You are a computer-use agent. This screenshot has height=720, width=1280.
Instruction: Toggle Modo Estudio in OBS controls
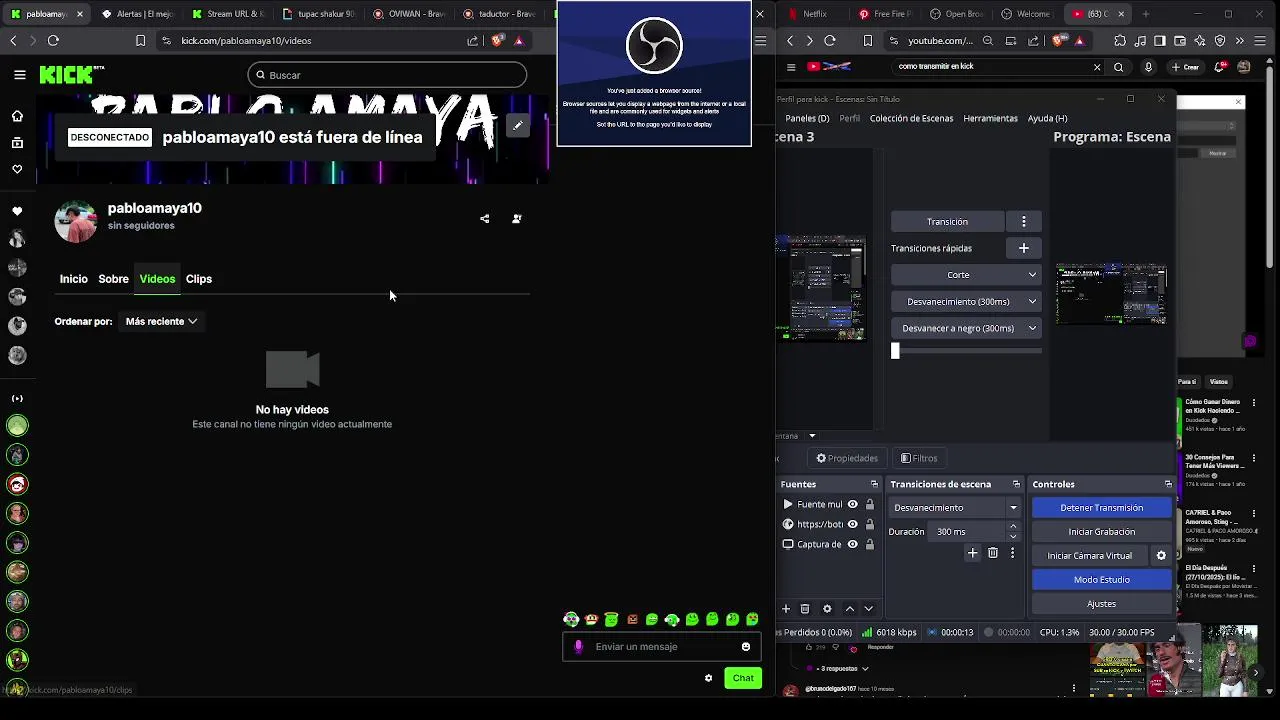pos(1101,580)
